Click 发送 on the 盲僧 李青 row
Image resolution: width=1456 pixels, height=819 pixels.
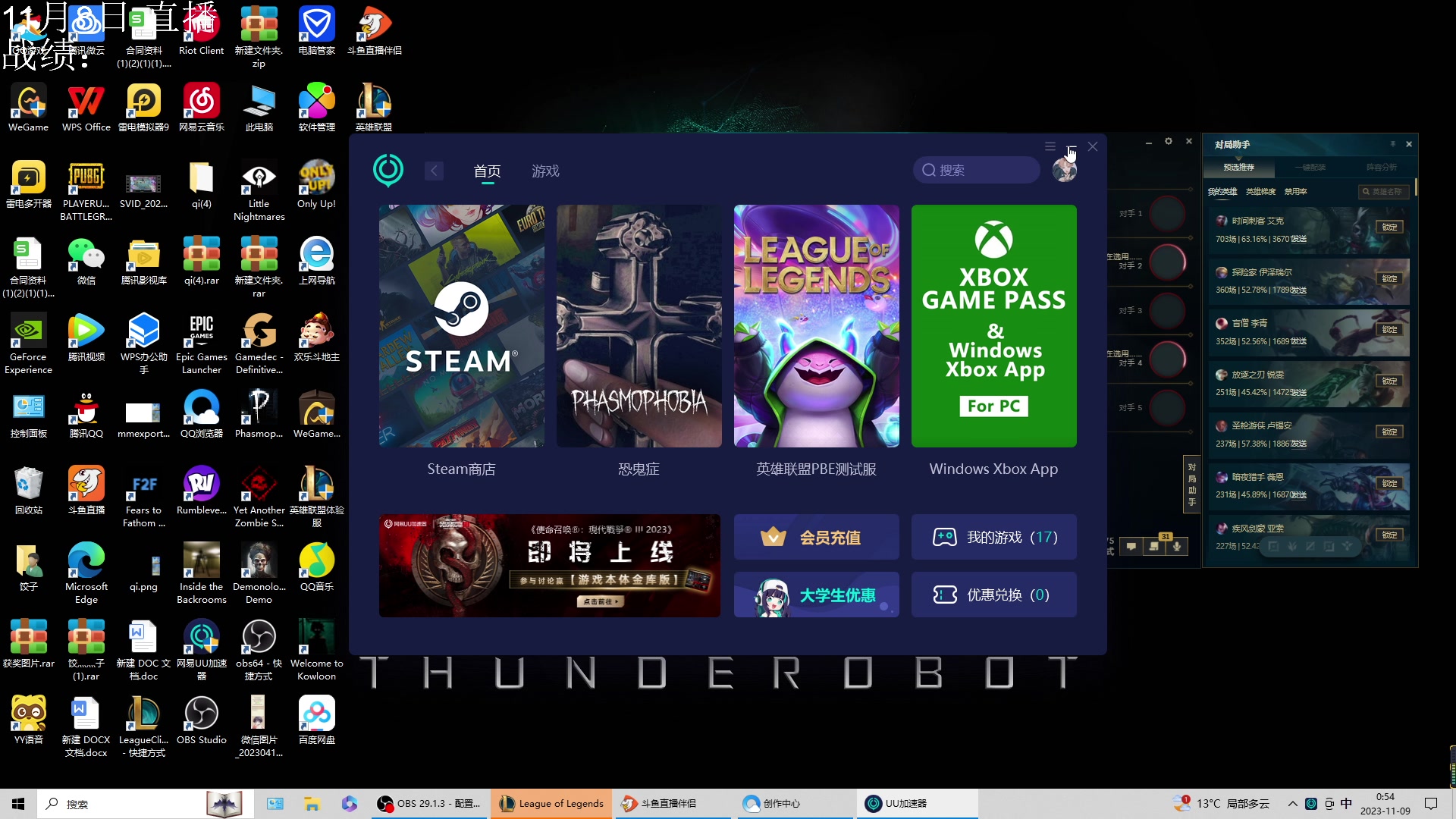tap(1299, 341)
